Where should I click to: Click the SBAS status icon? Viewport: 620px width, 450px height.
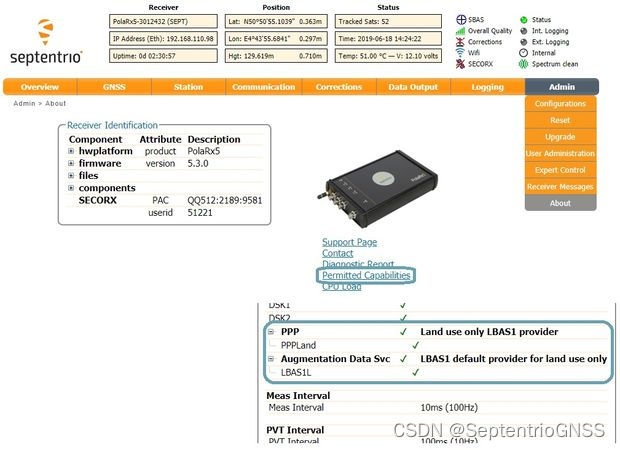pos(461,19)
